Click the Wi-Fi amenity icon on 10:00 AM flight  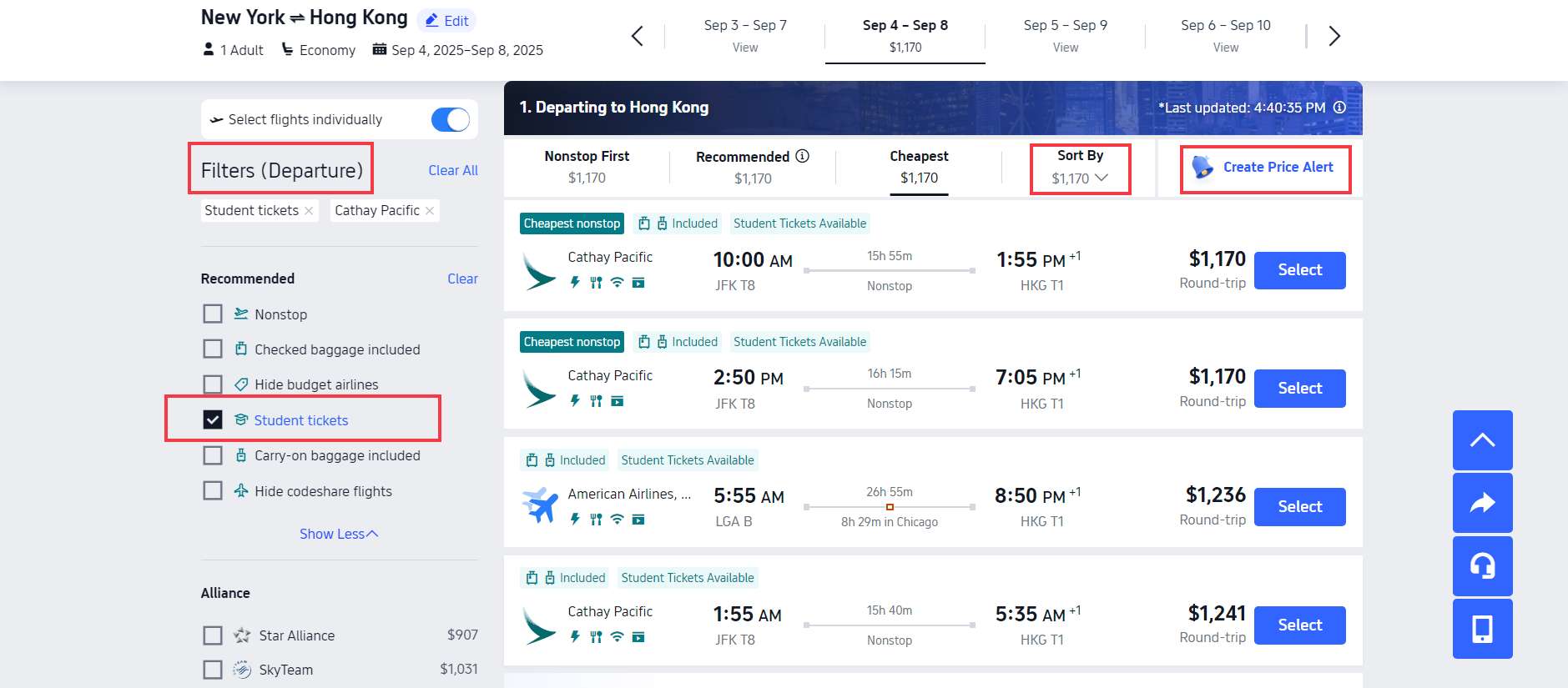616,284
